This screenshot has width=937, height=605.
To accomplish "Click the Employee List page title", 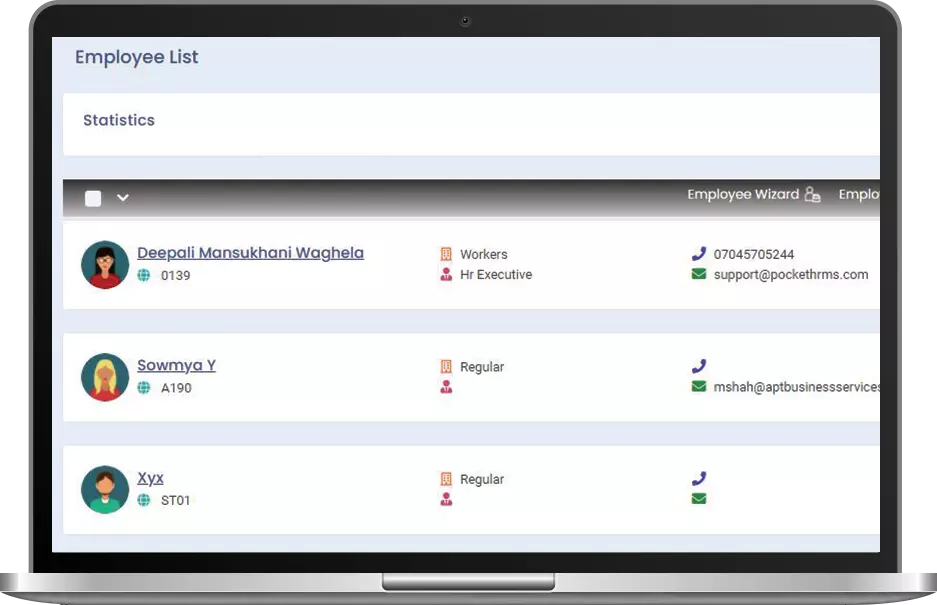I will [x=137, y=57].
